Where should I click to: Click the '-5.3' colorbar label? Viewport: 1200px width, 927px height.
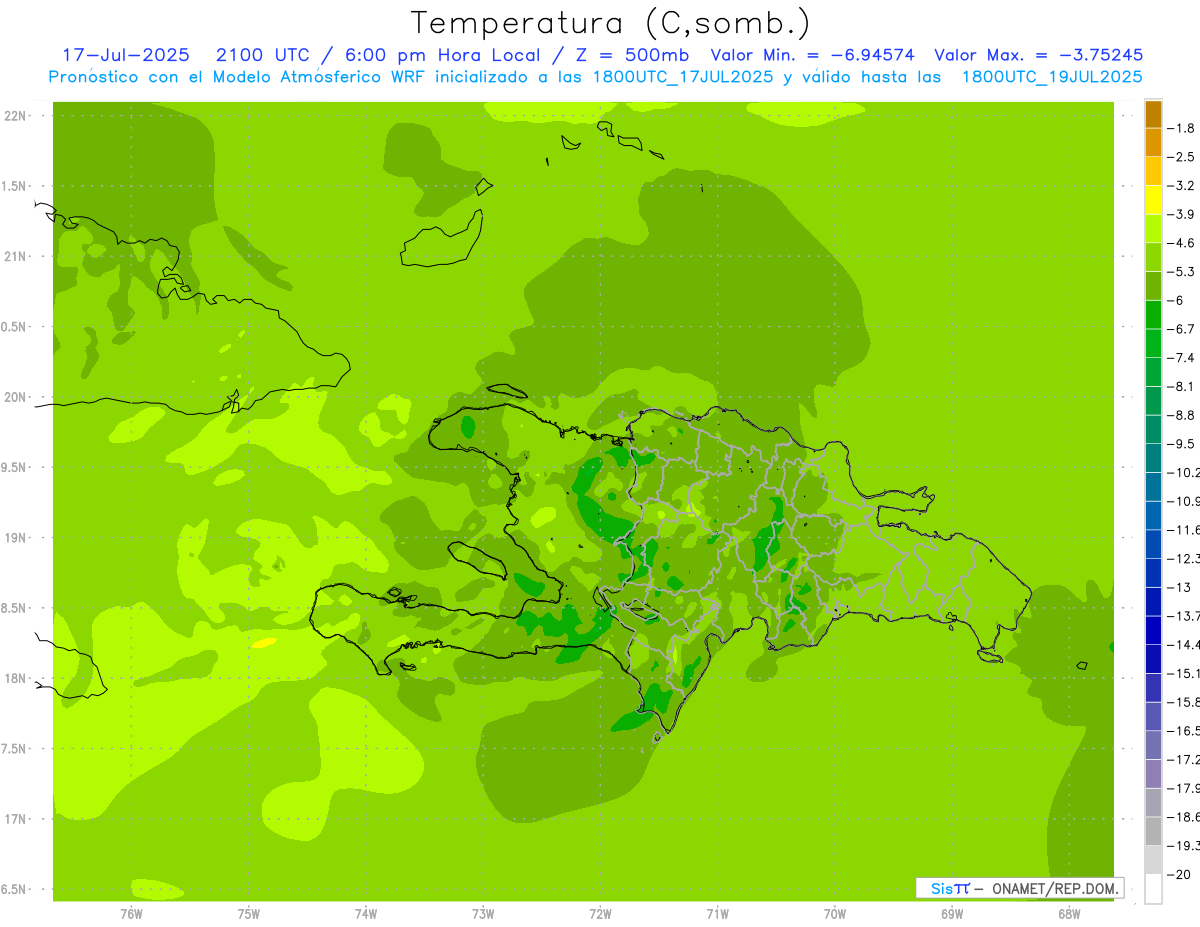click(1183, 272)
